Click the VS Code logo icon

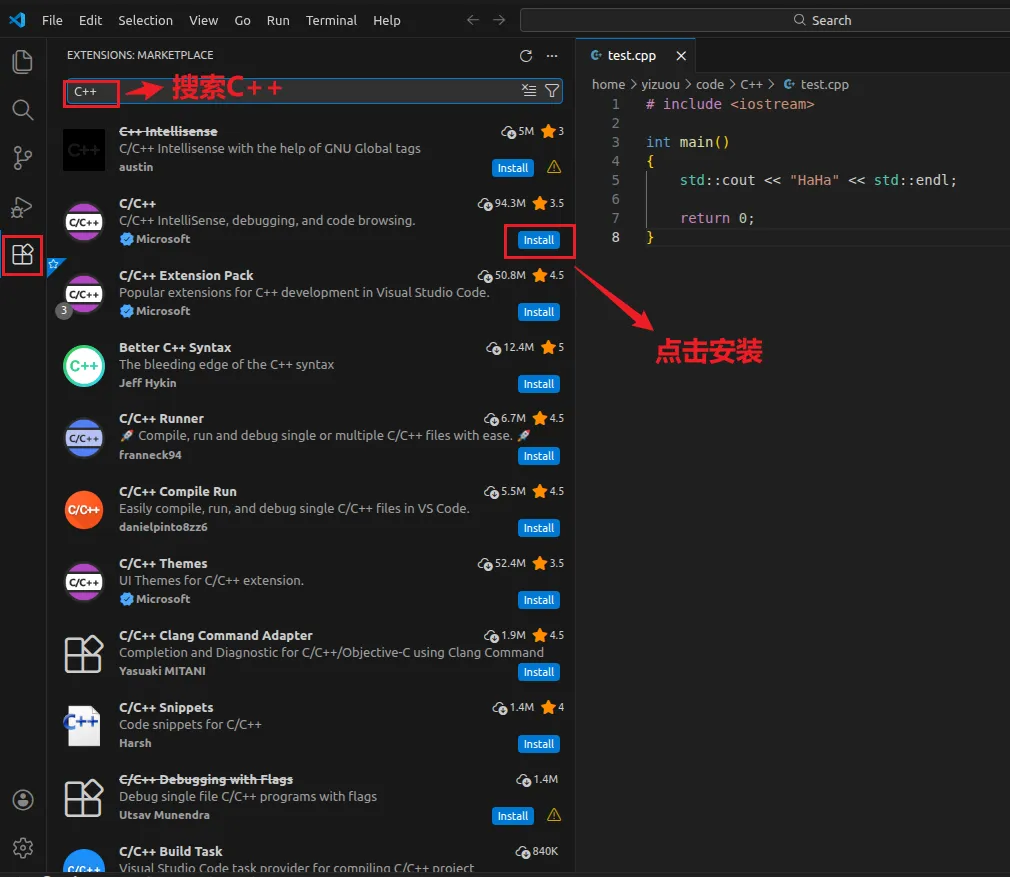(x=17, y=20)
